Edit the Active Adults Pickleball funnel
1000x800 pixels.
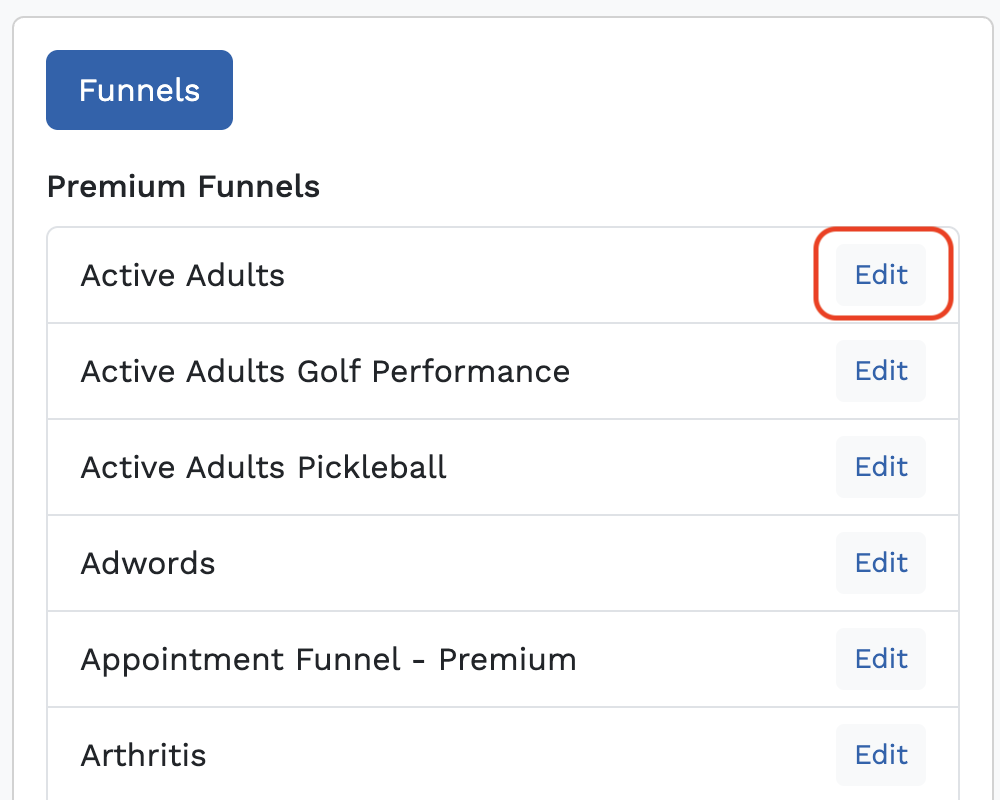click(881, 467)
